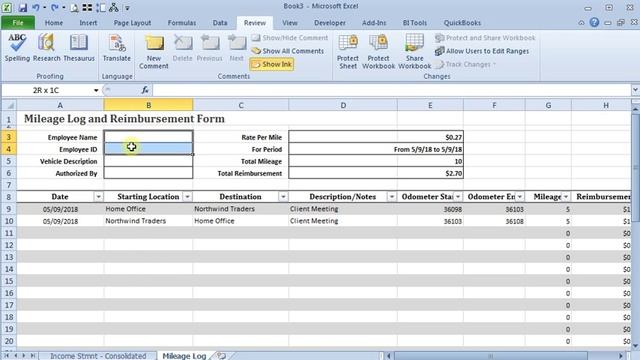Click Protect and Share Workbook
This screenshot has width=640, height=360.
click(485, 38)
